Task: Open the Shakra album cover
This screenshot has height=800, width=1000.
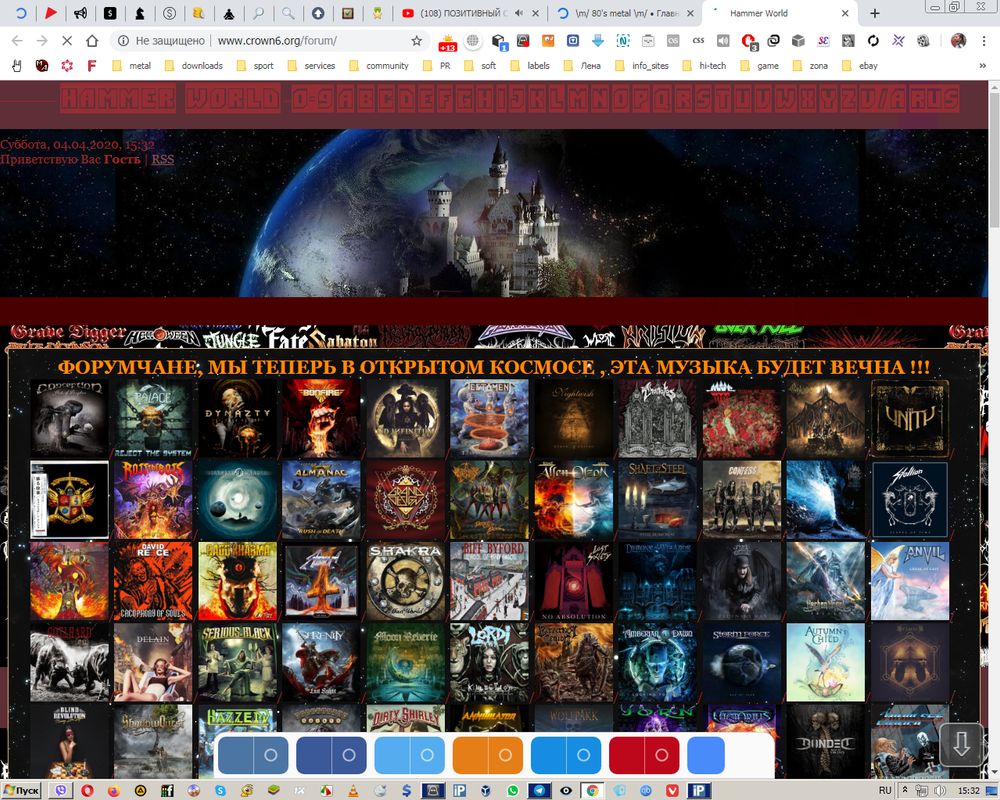Action: pos(406,581)
